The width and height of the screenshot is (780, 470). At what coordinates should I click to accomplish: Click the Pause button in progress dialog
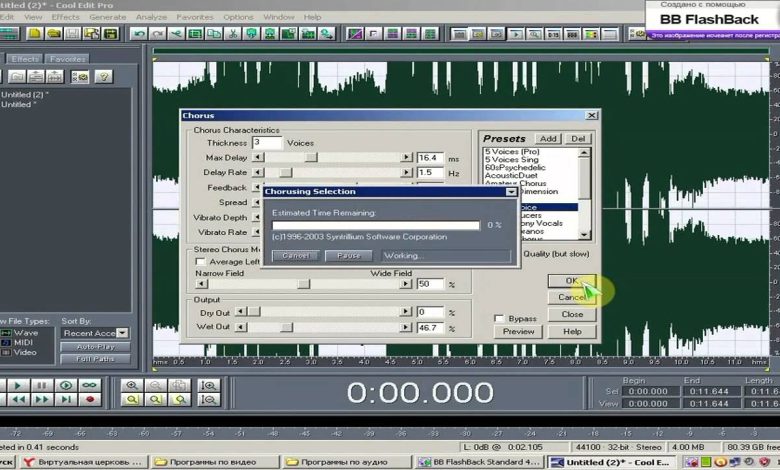(x=348, y=256)
